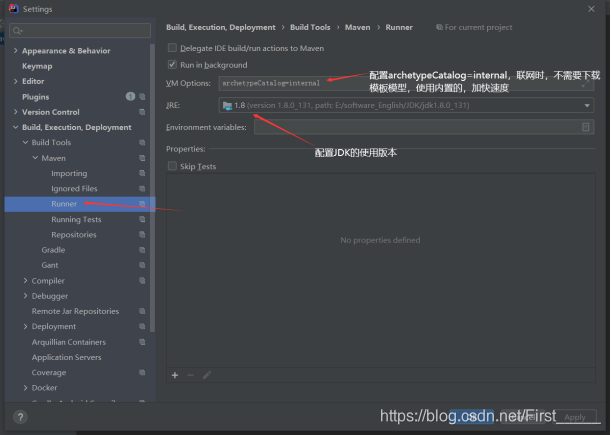Click the project-level icon beside Version Control

pyautogui.click(x=142, y=112)
